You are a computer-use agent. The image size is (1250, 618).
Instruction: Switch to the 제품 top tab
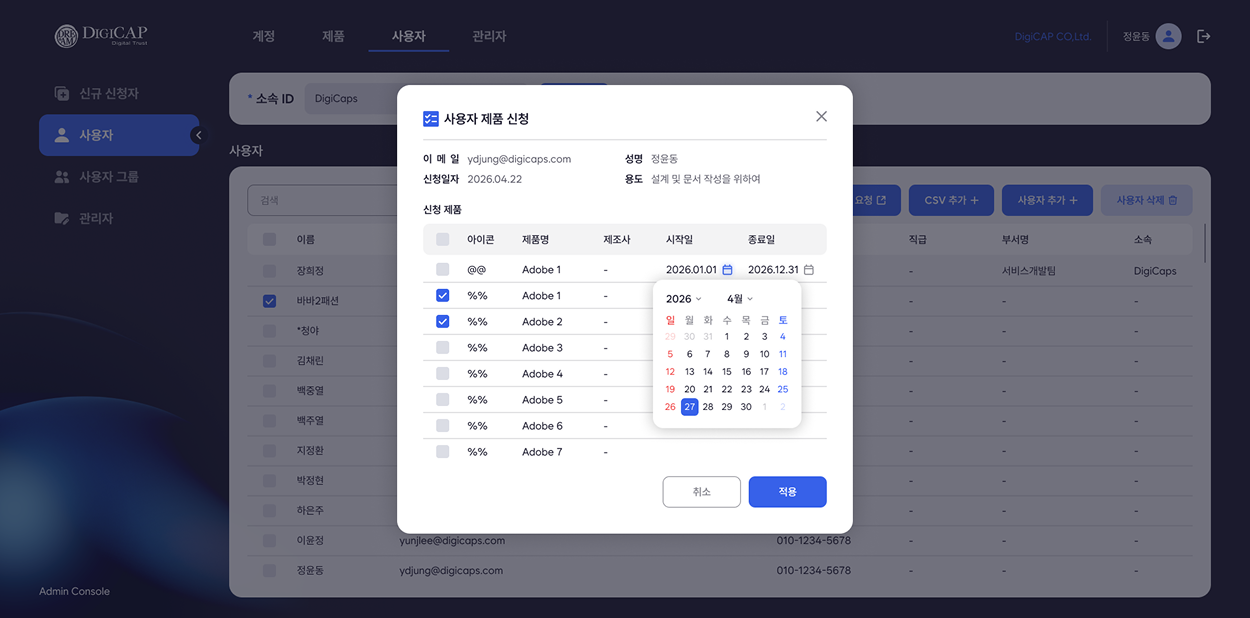click(x=333, y=36)
